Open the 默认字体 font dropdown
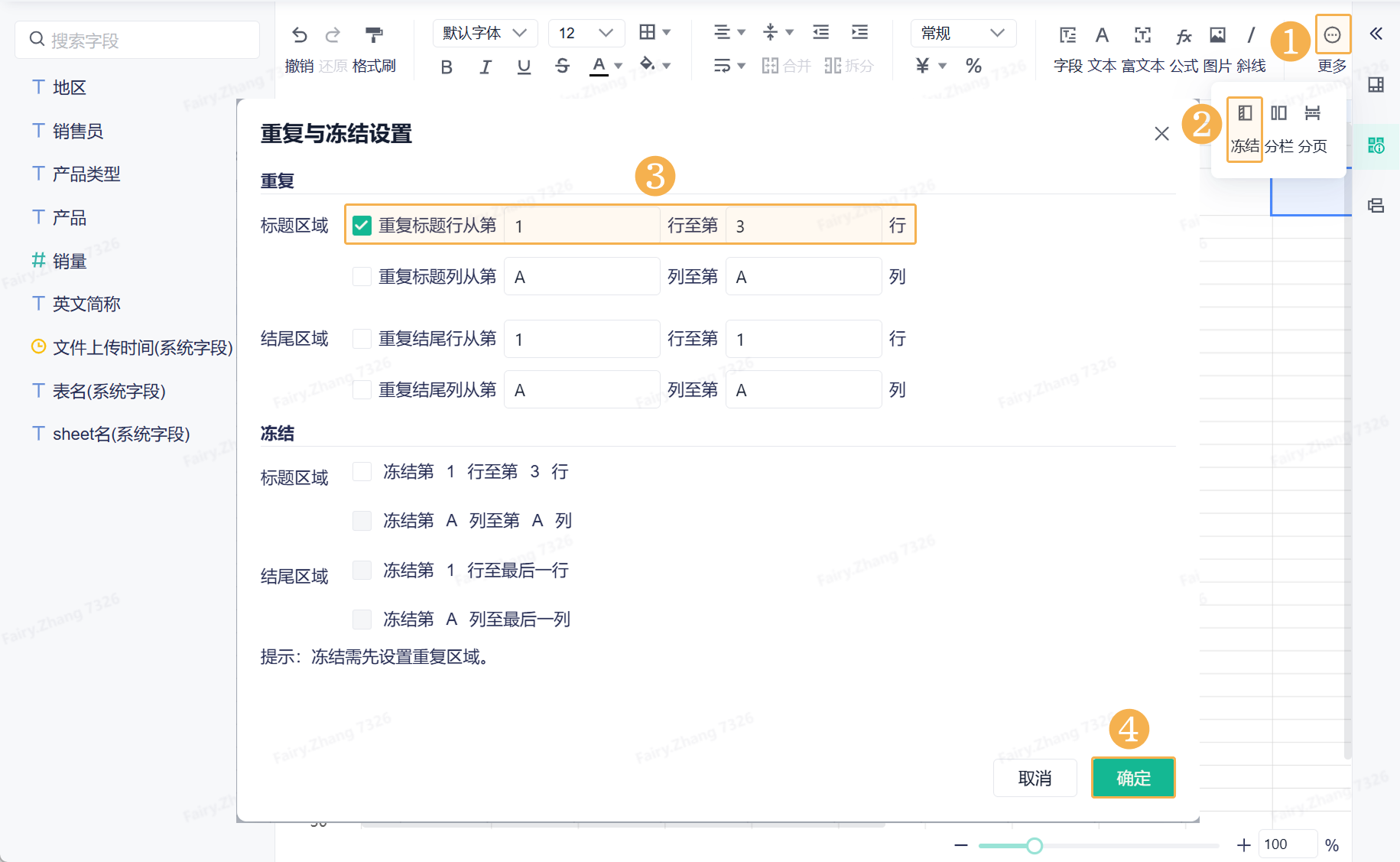 (485, 33)
